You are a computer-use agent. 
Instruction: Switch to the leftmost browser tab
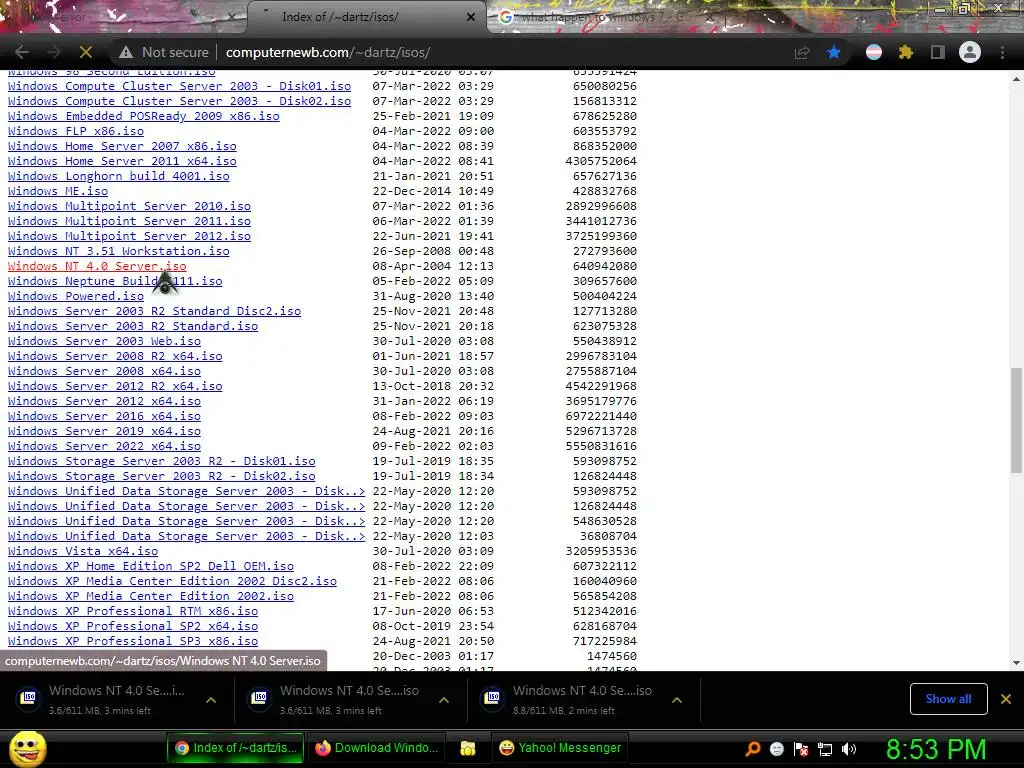(x=118, y=17)
